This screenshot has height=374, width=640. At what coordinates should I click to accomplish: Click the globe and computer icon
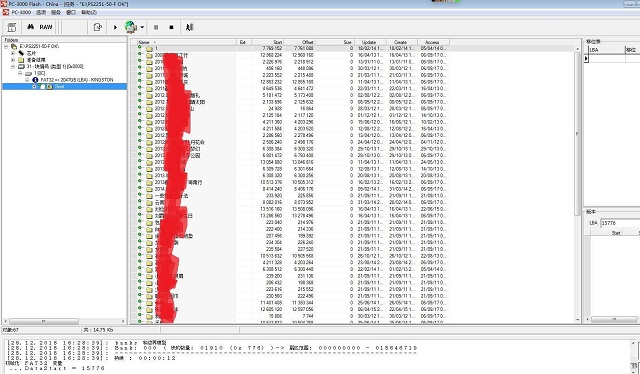[x=131, y=27]
